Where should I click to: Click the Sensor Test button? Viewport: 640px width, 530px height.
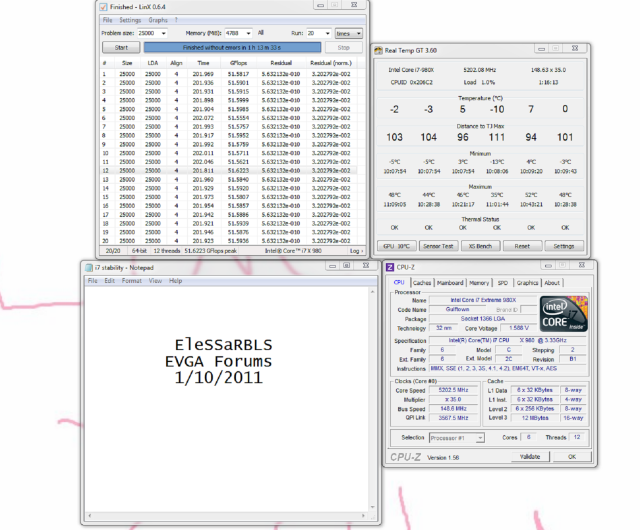pyautogui.click(x=437, y=245)
